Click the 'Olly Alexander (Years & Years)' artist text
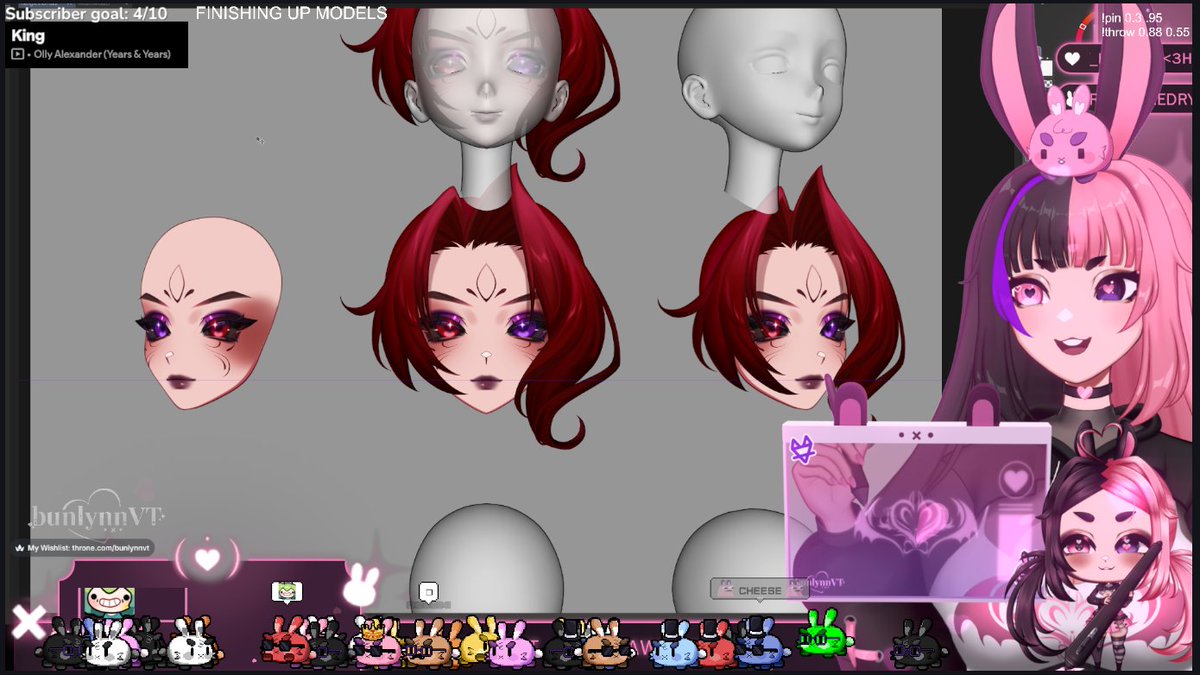1200x675 pixels. click(x=101, y=53)
